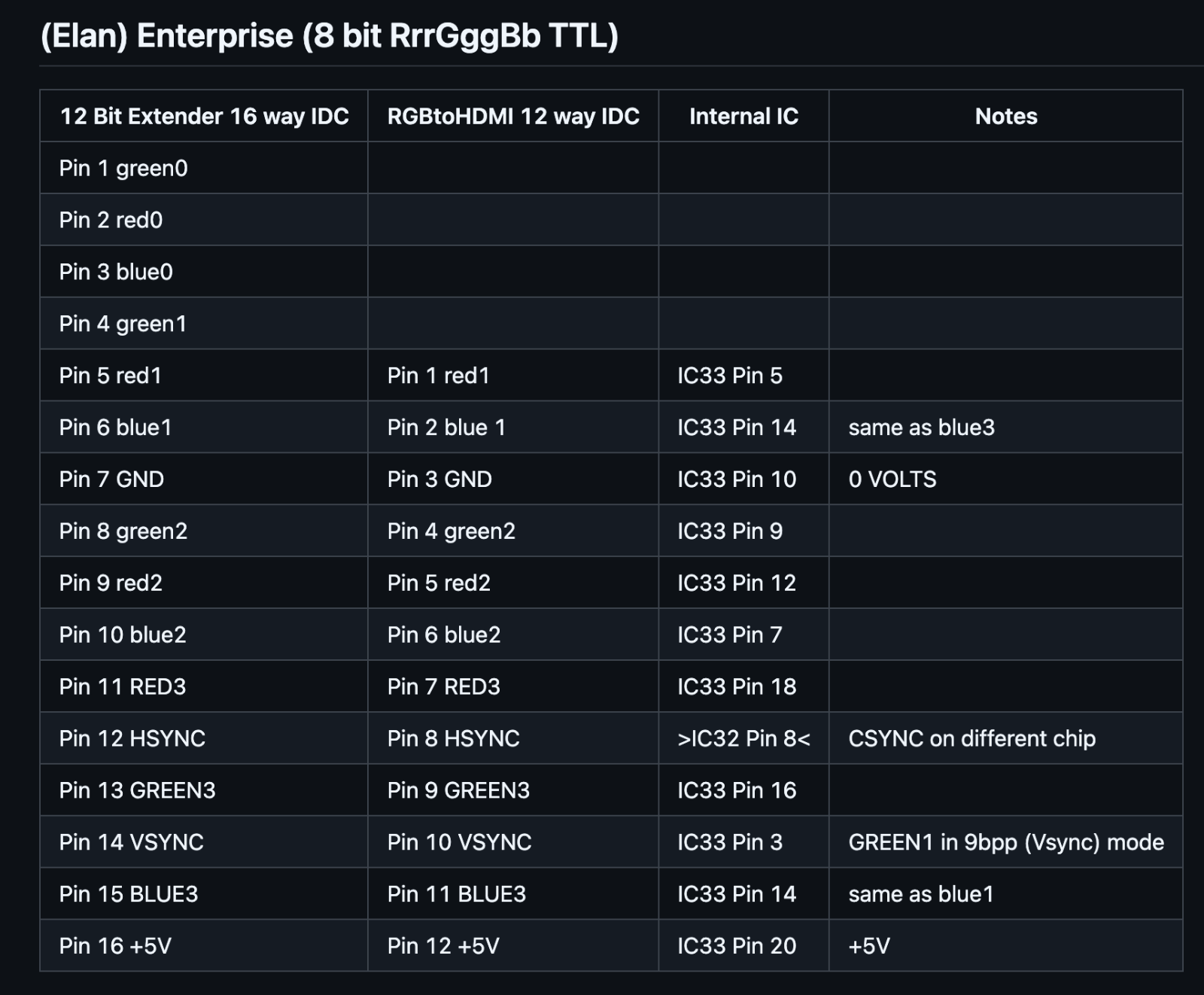Viewport: 1204px width, 995px height.
Task: Select the "RGBtoHDMI 12 way IDC" column header
Action: tap(513, 116)
